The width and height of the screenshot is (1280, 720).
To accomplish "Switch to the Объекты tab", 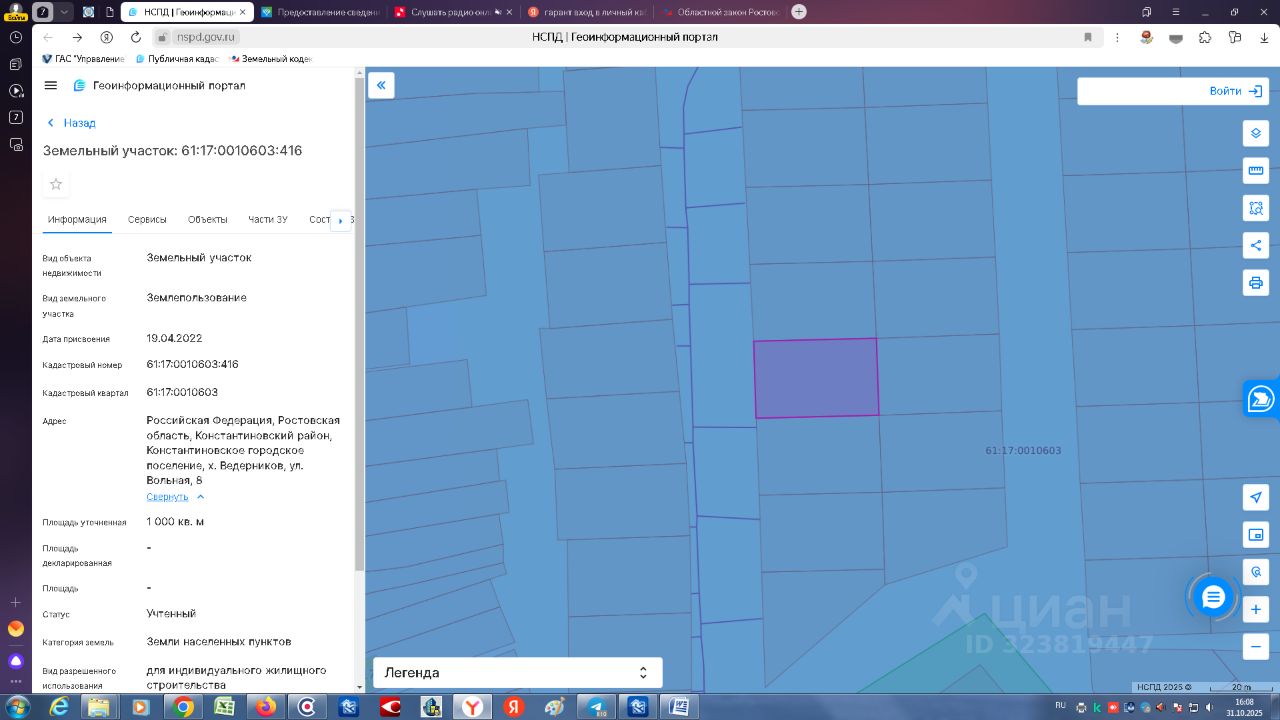I will tap(208, 220).
